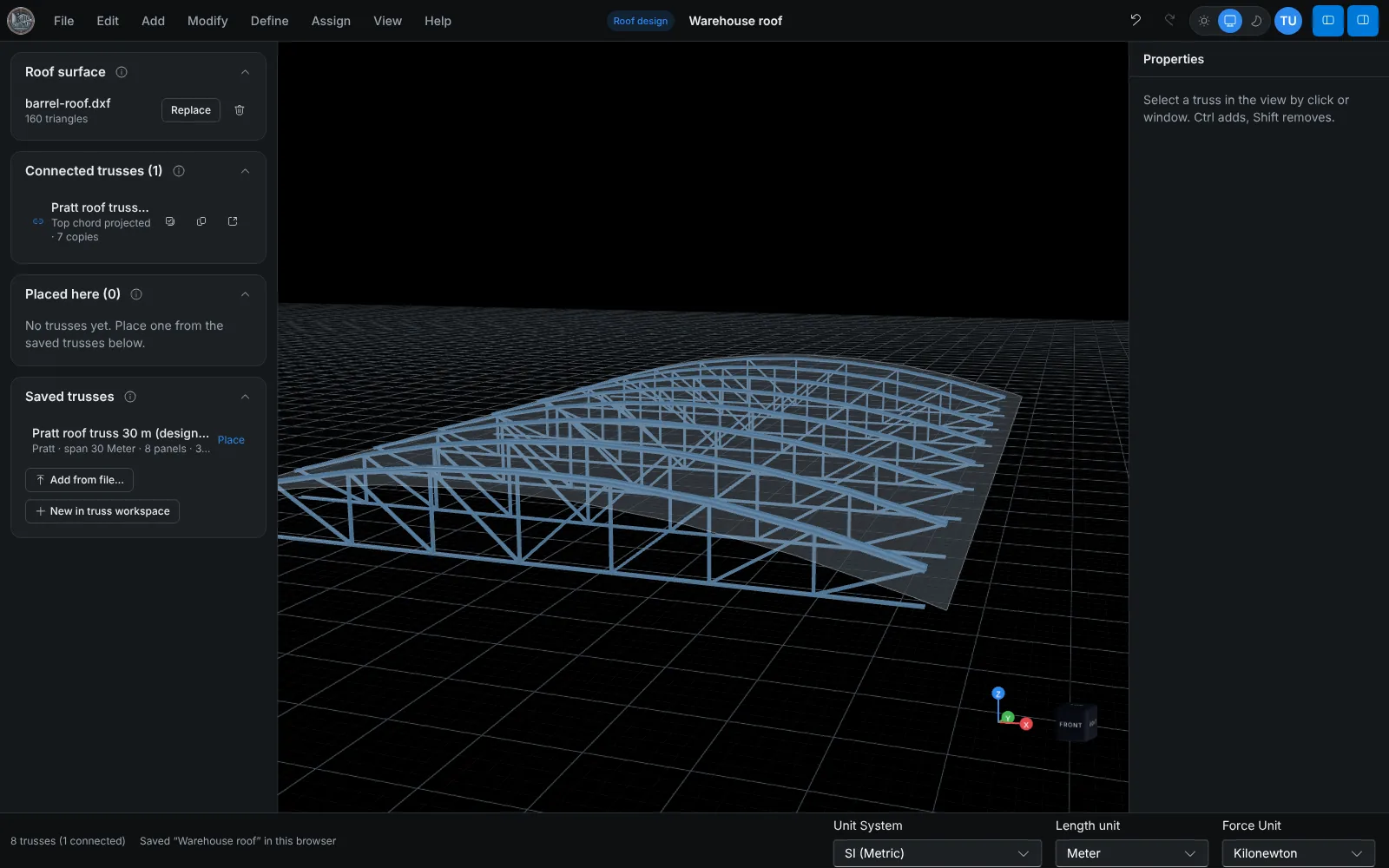
Task: Open Pratt roof truss in external workspace
Action: pyautogui.click(x=233, y=221)
